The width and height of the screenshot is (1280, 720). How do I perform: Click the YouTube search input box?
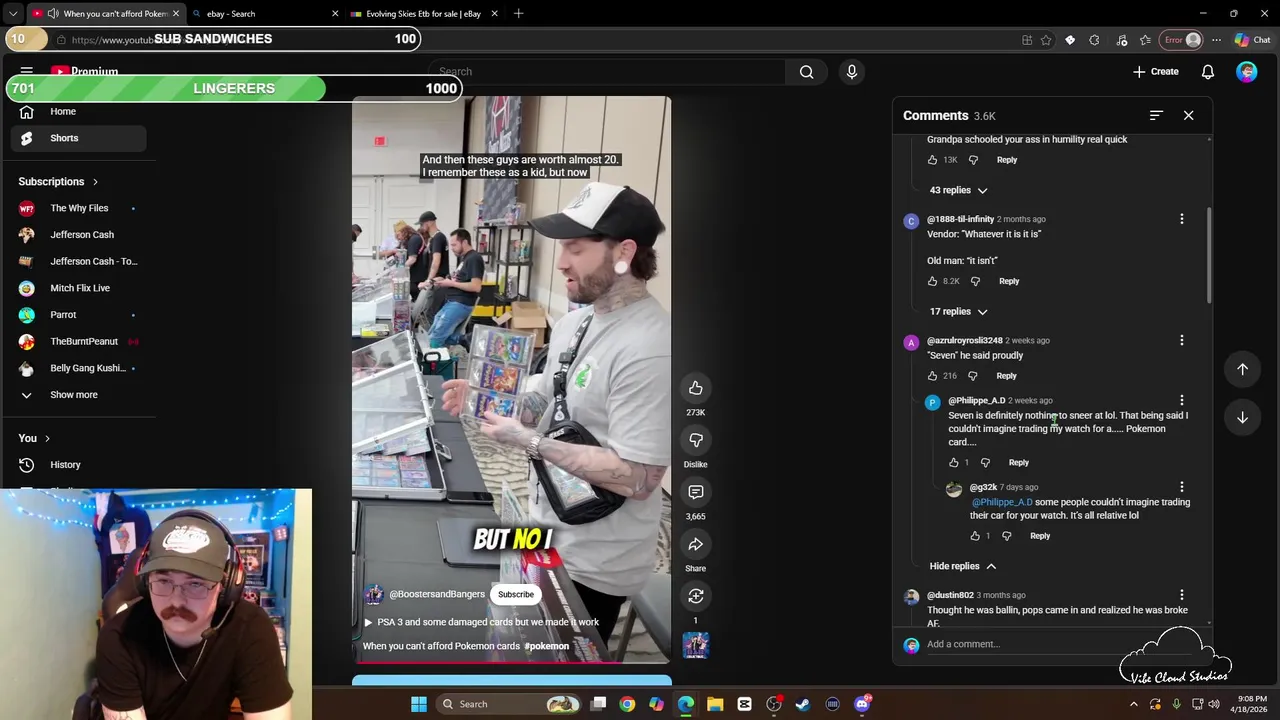pos(610,72)
